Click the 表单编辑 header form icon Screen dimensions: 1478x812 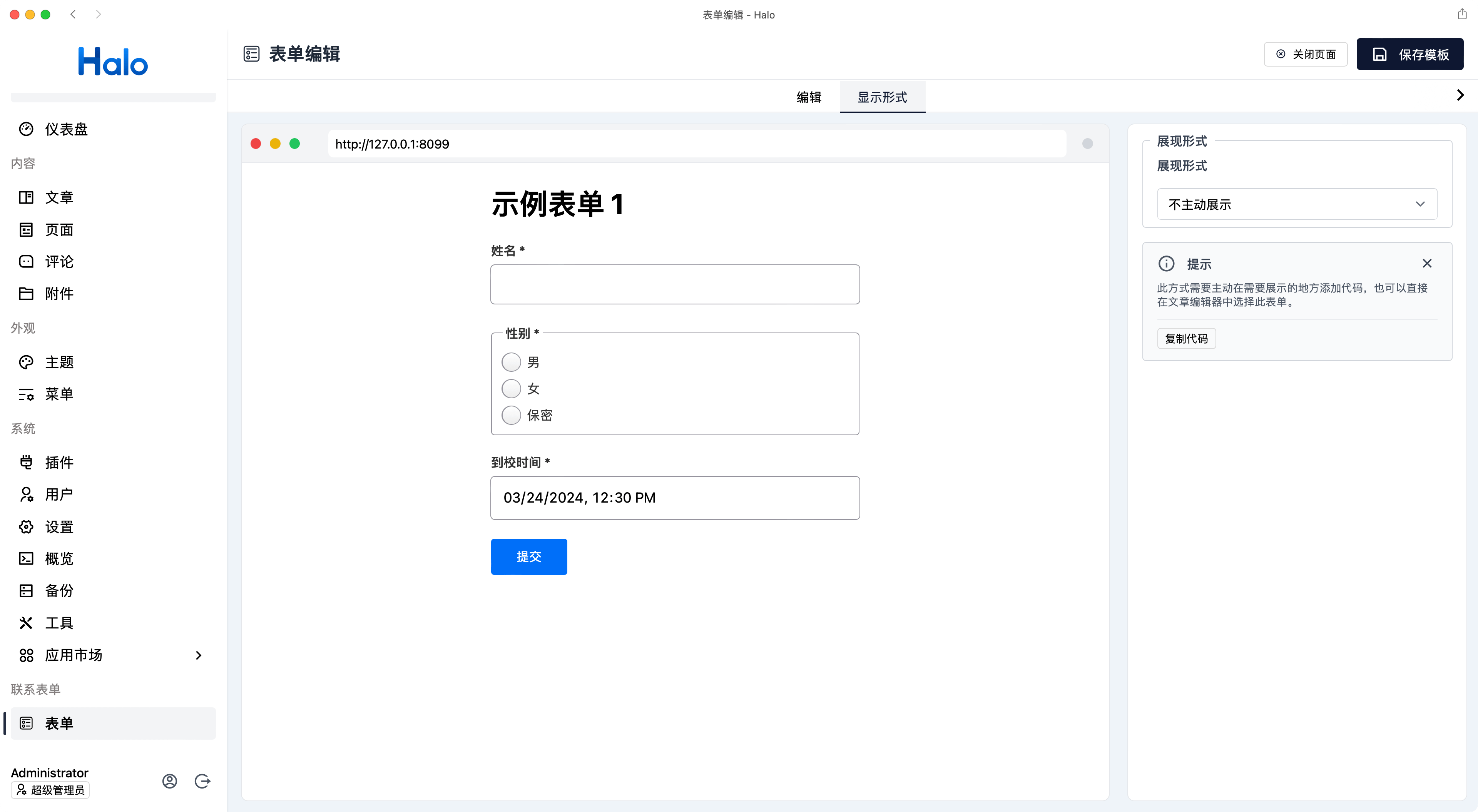(x=251, y=54)
